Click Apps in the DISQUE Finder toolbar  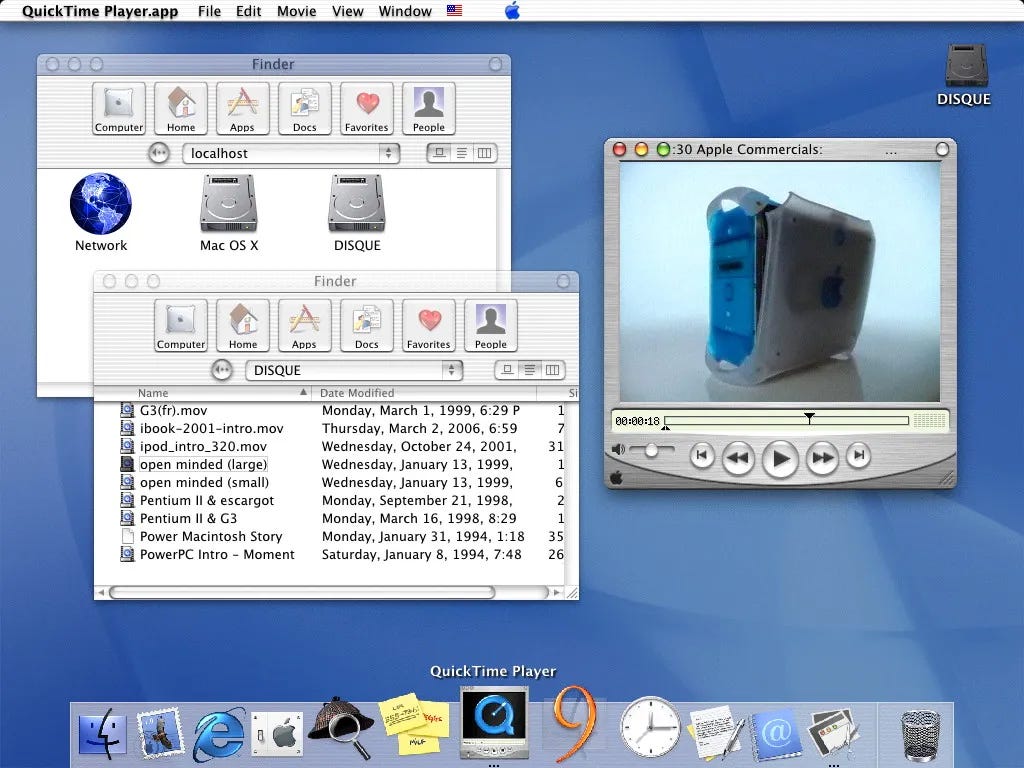[x=304, y=325]
